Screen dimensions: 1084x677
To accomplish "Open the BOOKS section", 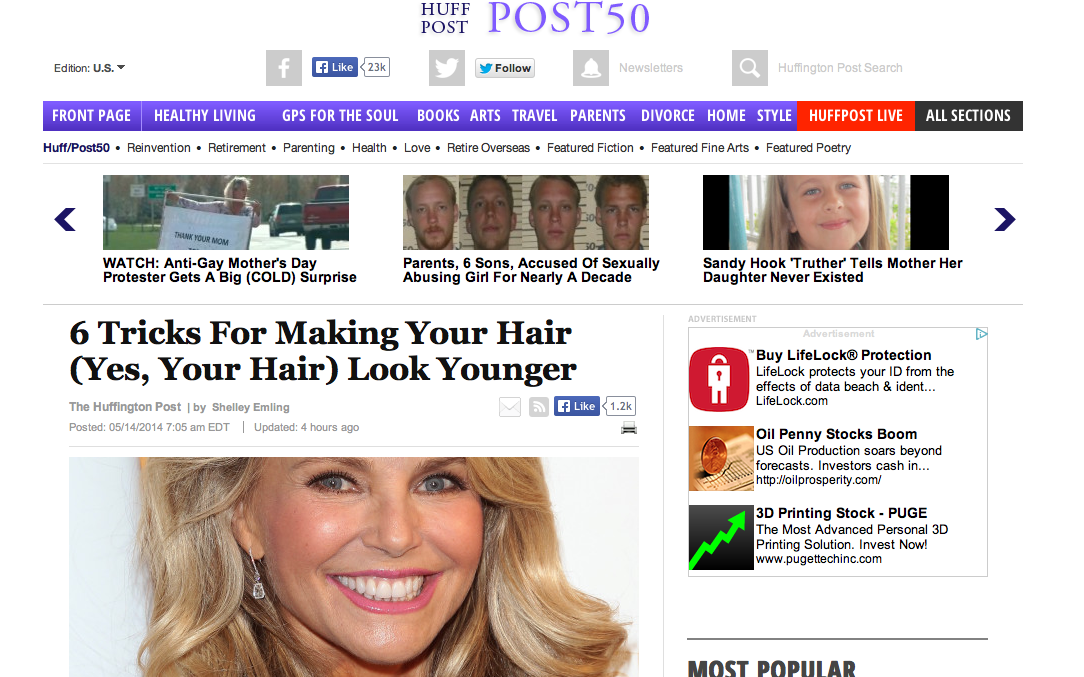I will 438,115.
